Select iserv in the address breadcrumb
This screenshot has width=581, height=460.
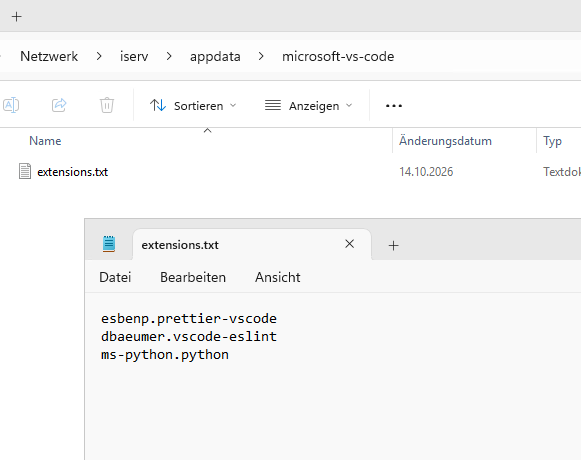134,57
